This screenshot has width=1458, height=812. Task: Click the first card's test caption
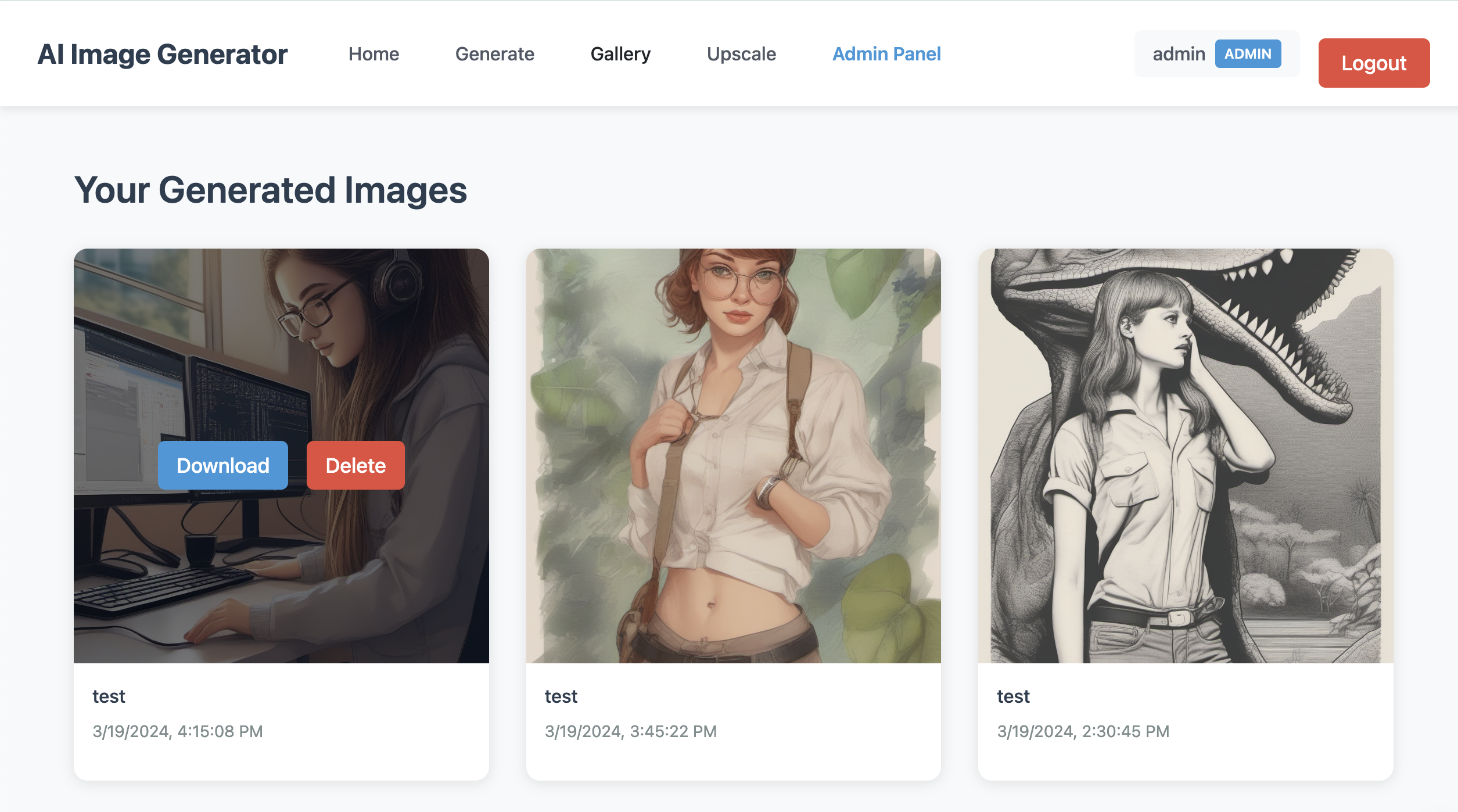click(x=109, y=696)
